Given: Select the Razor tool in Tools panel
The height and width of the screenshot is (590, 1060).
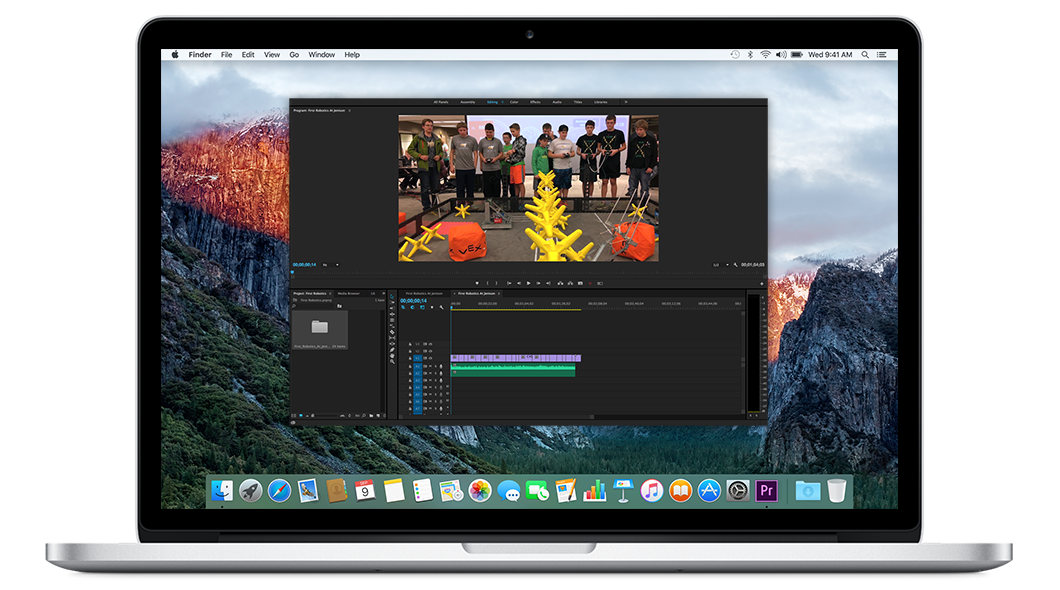Looking at the screenshot, I should [392, 331].
